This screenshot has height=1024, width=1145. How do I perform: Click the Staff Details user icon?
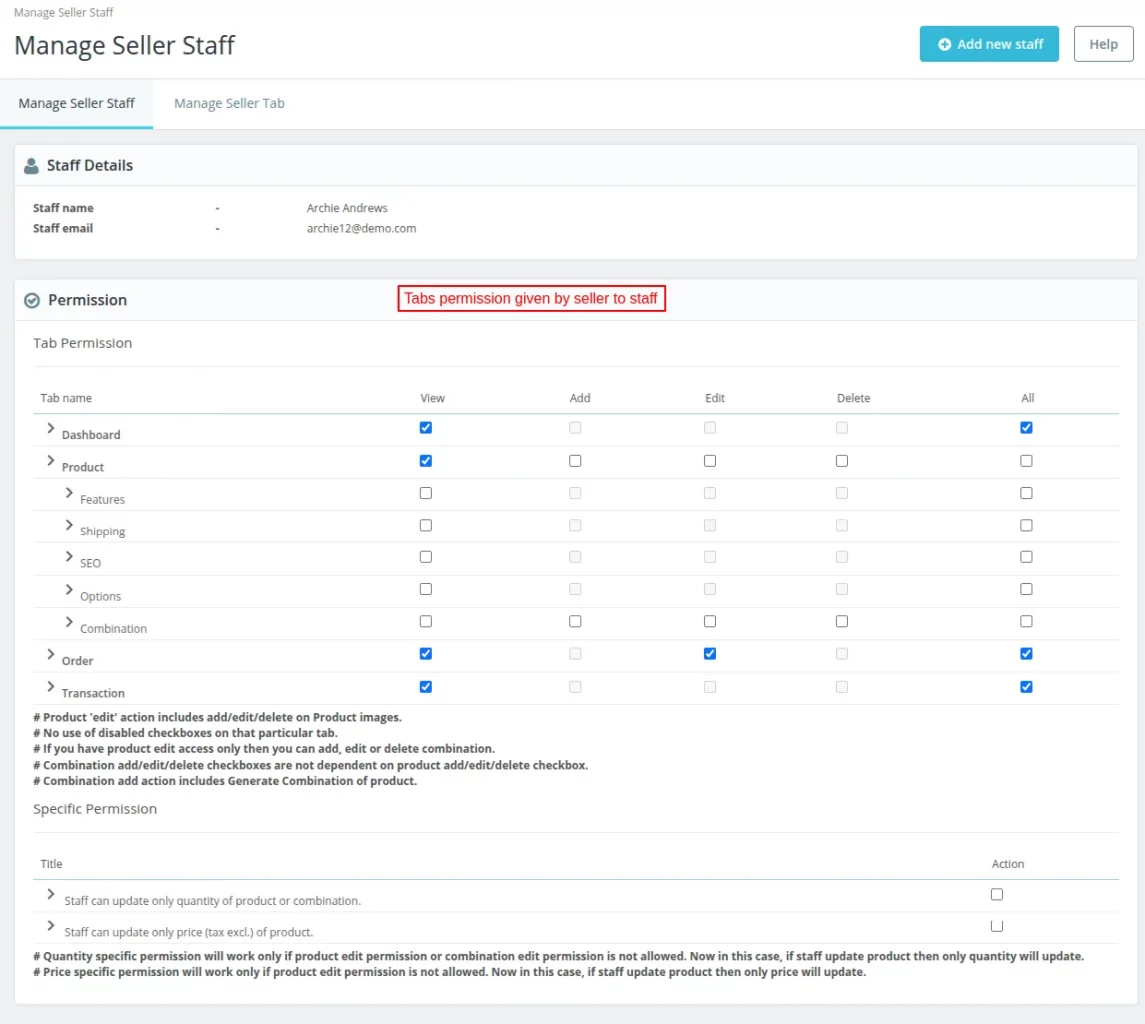(32, 166)
